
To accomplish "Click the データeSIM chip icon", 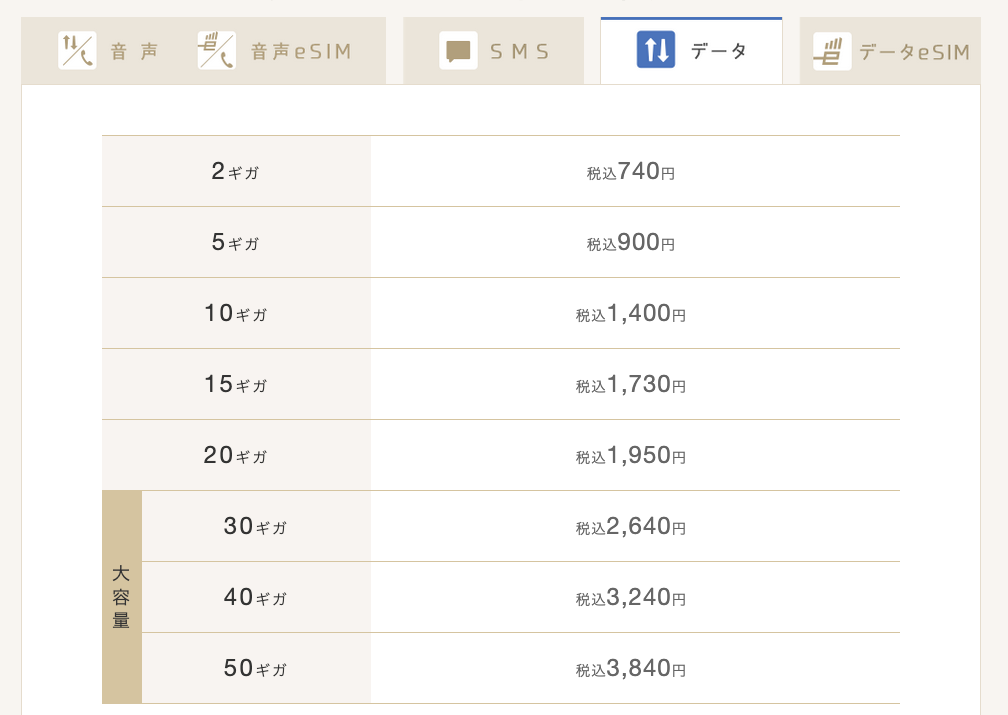I will pos(832,51).
